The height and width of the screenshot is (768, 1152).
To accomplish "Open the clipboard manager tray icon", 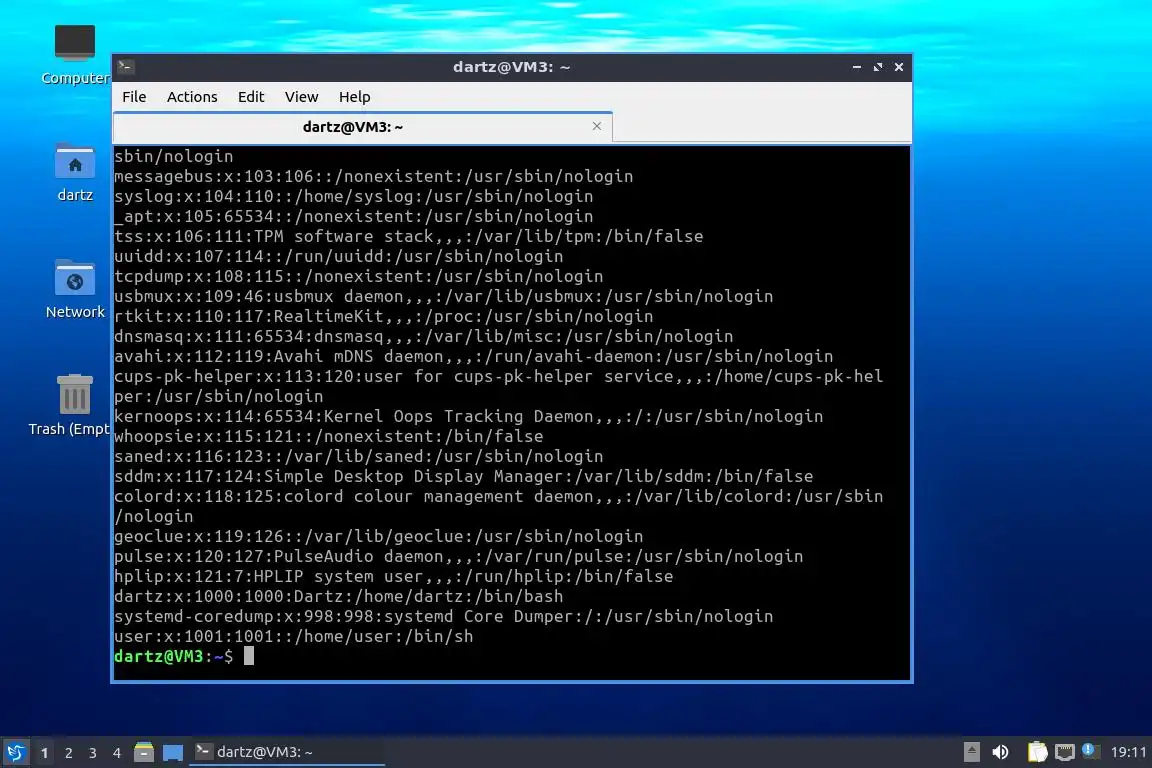I will point(1037,752).
